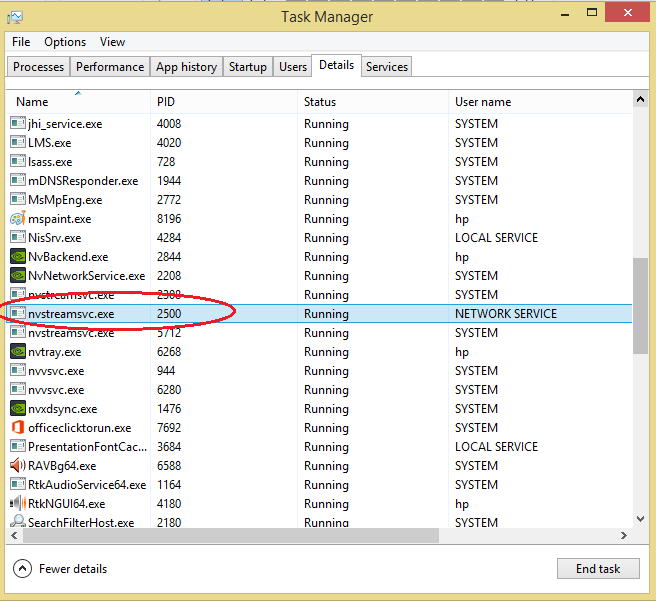Open the Startup tab
Screen dimensions: 656x601
pos(247,67)
